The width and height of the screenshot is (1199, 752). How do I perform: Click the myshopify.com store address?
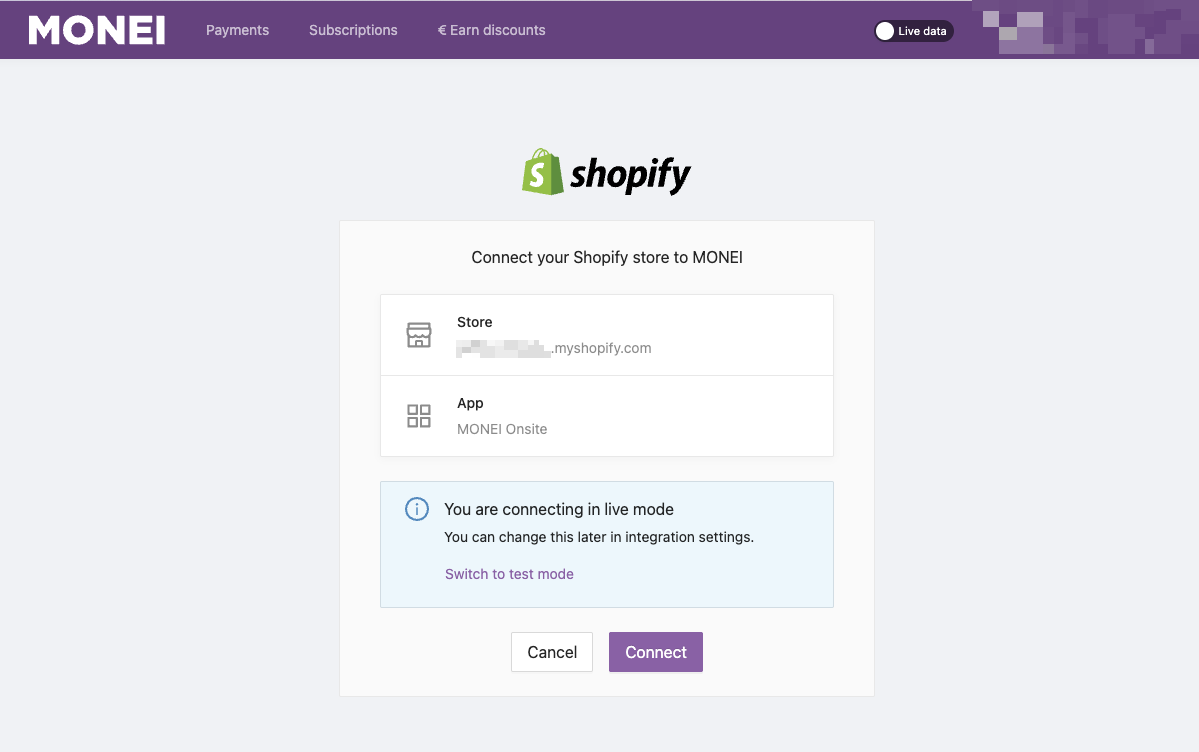tap(554, 348)
